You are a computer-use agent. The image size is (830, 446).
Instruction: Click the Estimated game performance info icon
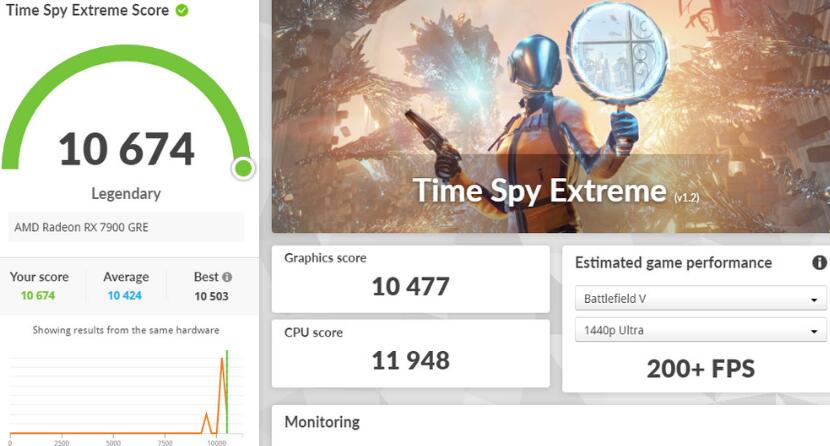(x=819, y=262)
